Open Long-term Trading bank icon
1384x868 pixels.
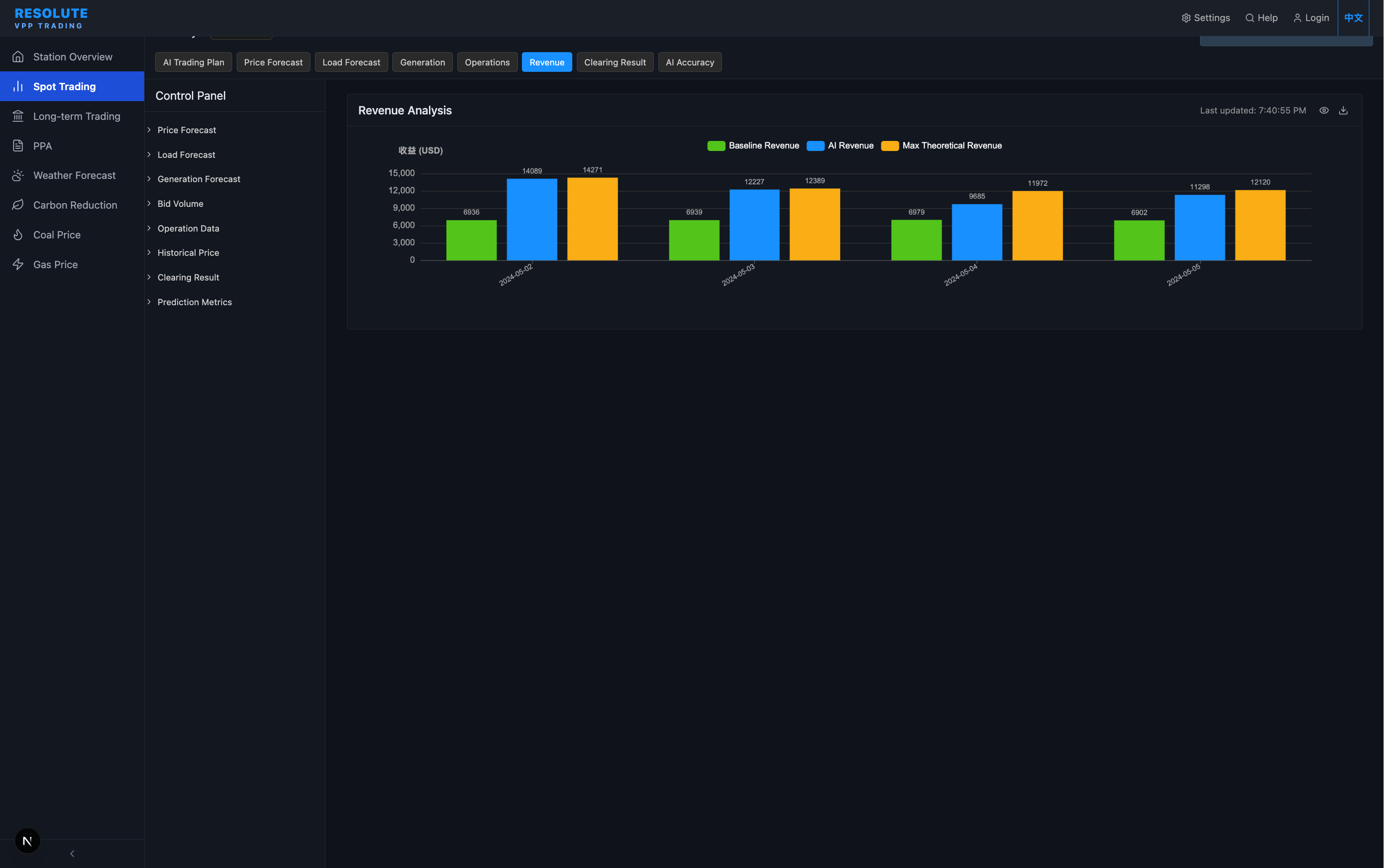click(x=18, y=116)
